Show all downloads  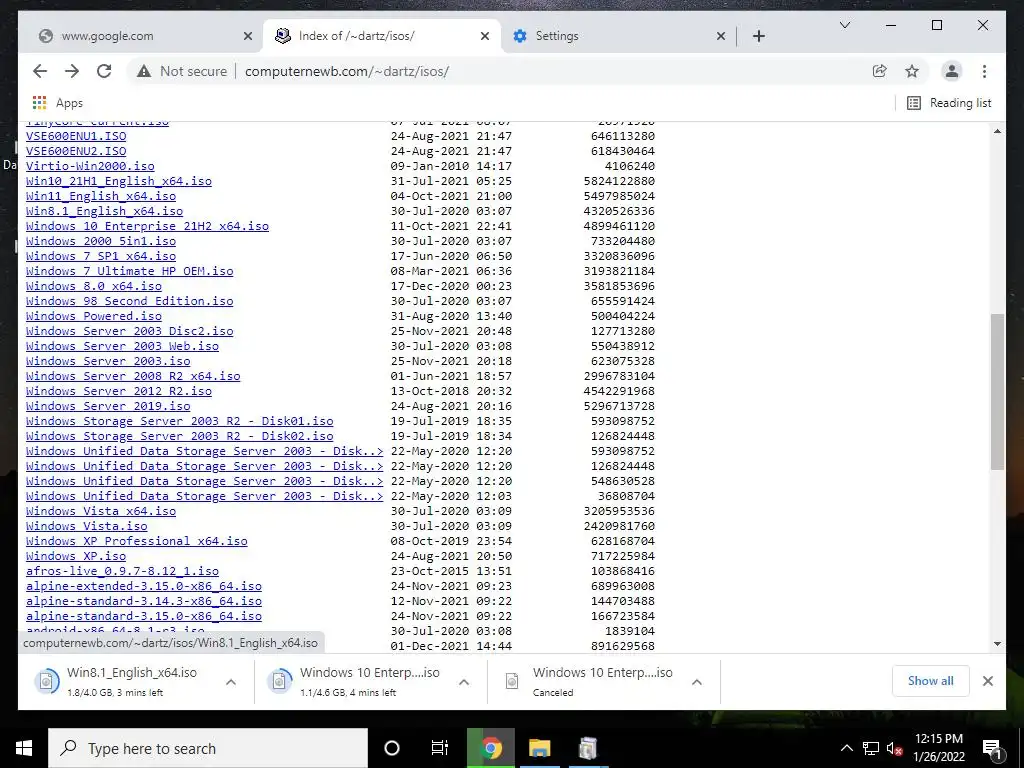(930, 681)
